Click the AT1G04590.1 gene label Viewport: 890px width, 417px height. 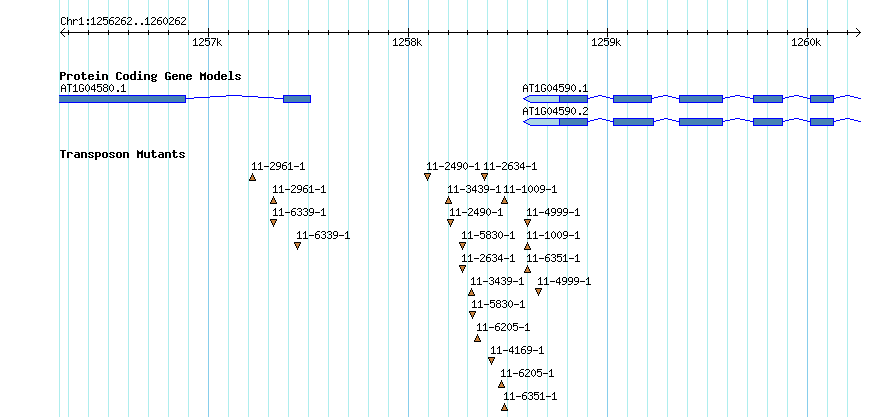pos(555,89)
